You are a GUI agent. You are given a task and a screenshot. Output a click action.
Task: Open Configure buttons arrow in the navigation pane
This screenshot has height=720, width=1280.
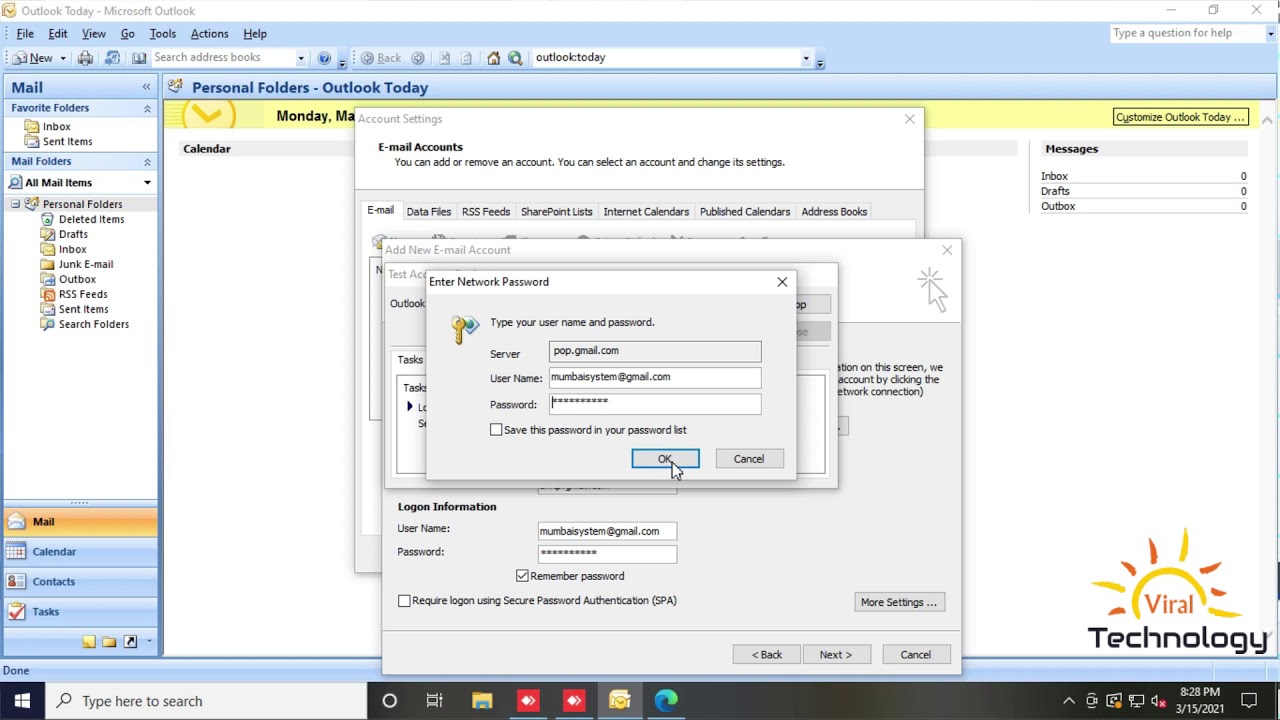pyautogui.click(x=149, y=642)
